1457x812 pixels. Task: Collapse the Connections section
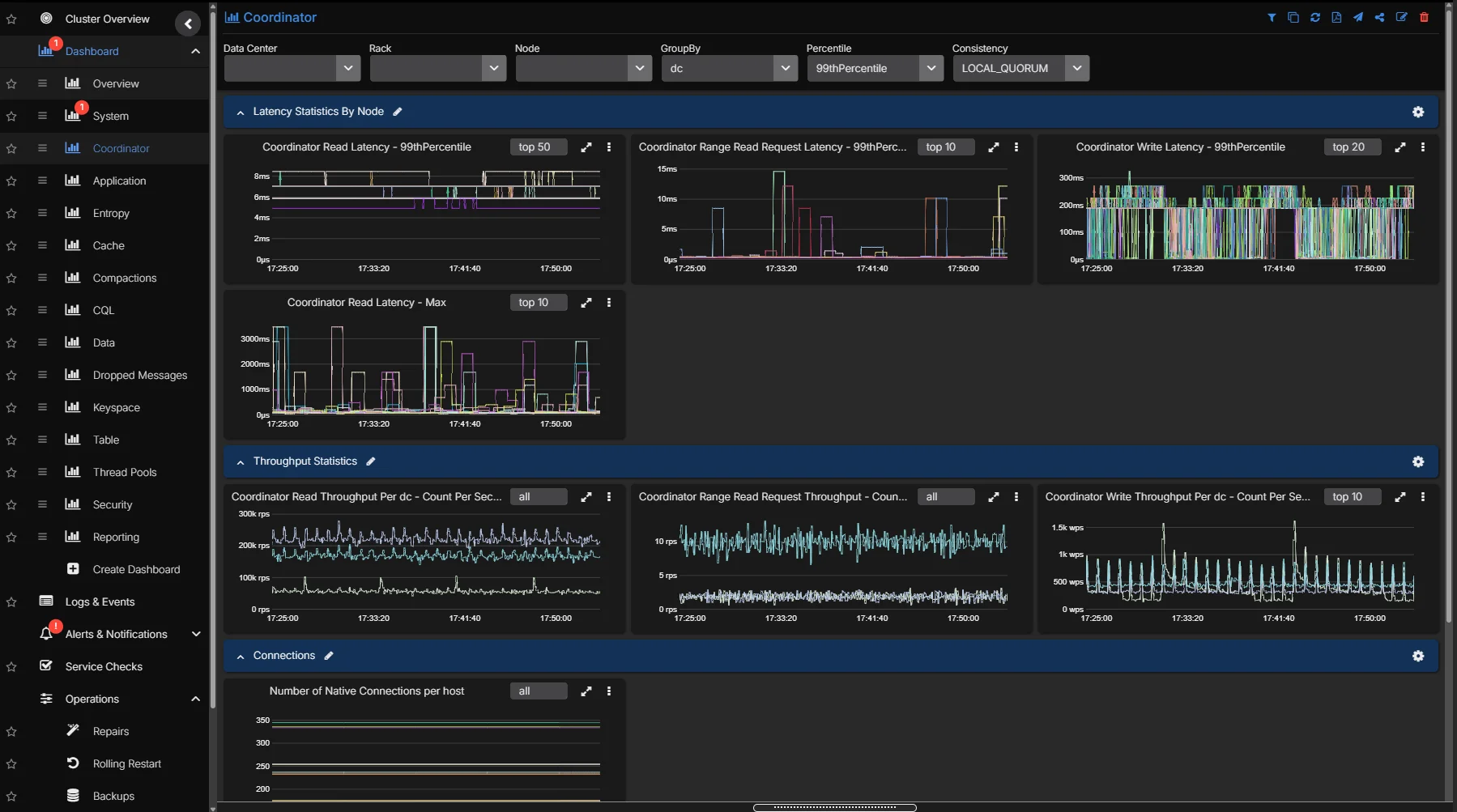point(241,657)
